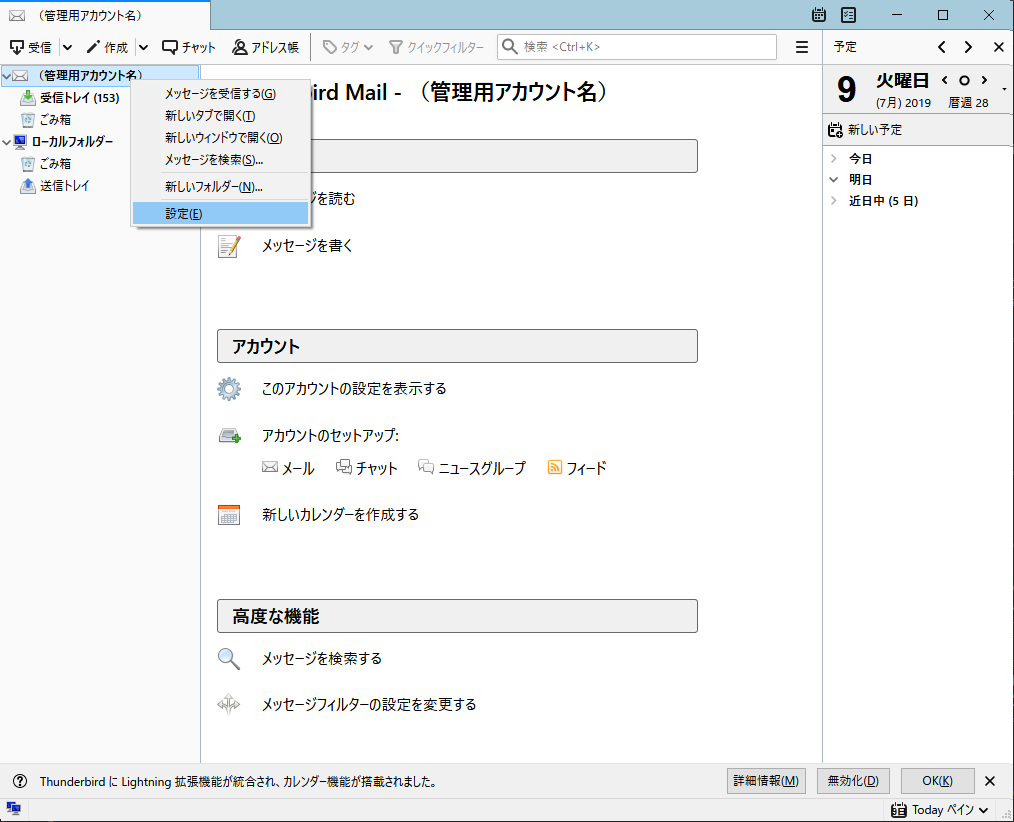Click the 受信 (Get Messages) toolbar icon
Image resolution: width=1014 pixels, height=822 pixels.
17,47
